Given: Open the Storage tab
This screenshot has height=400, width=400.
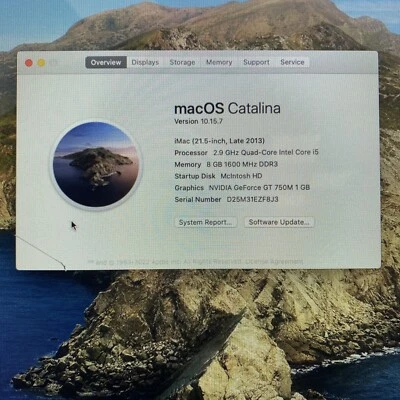Looking at the screenshot, I should [182, 62].
